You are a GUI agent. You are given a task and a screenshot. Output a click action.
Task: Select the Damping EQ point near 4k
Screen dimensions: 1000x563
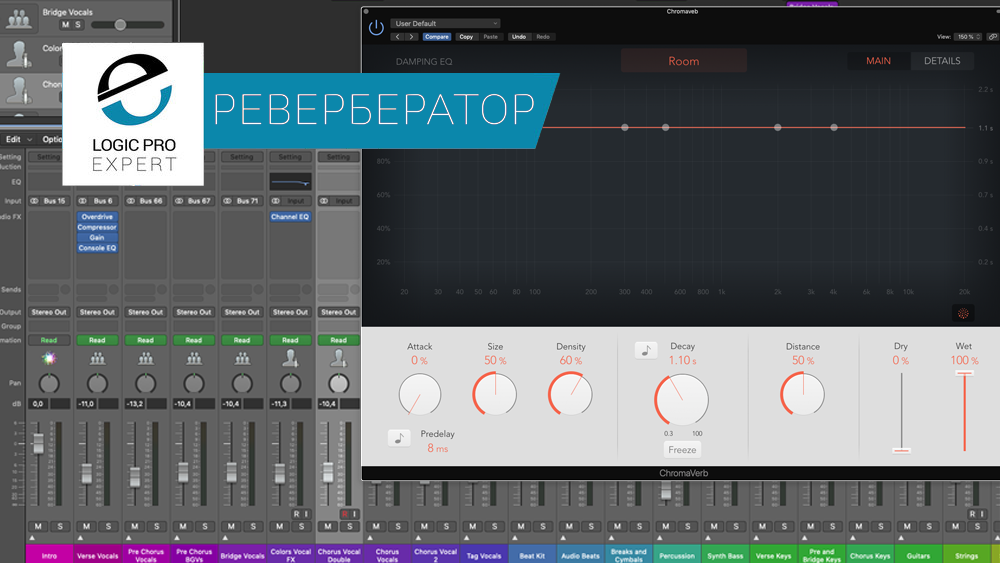point(834,128)
